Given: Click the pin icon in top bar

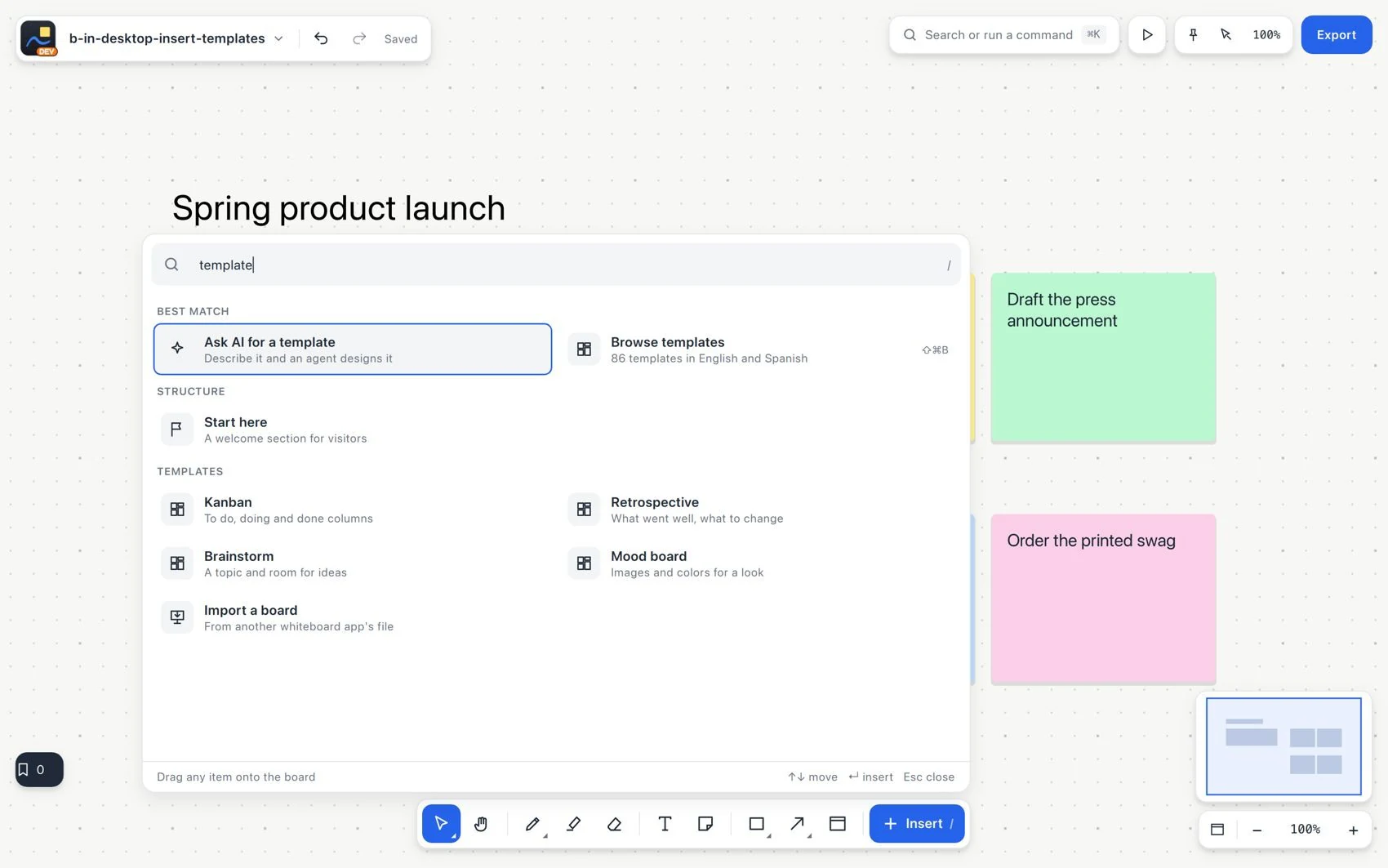Looking at the screenshot, I should coord(1193,34).
